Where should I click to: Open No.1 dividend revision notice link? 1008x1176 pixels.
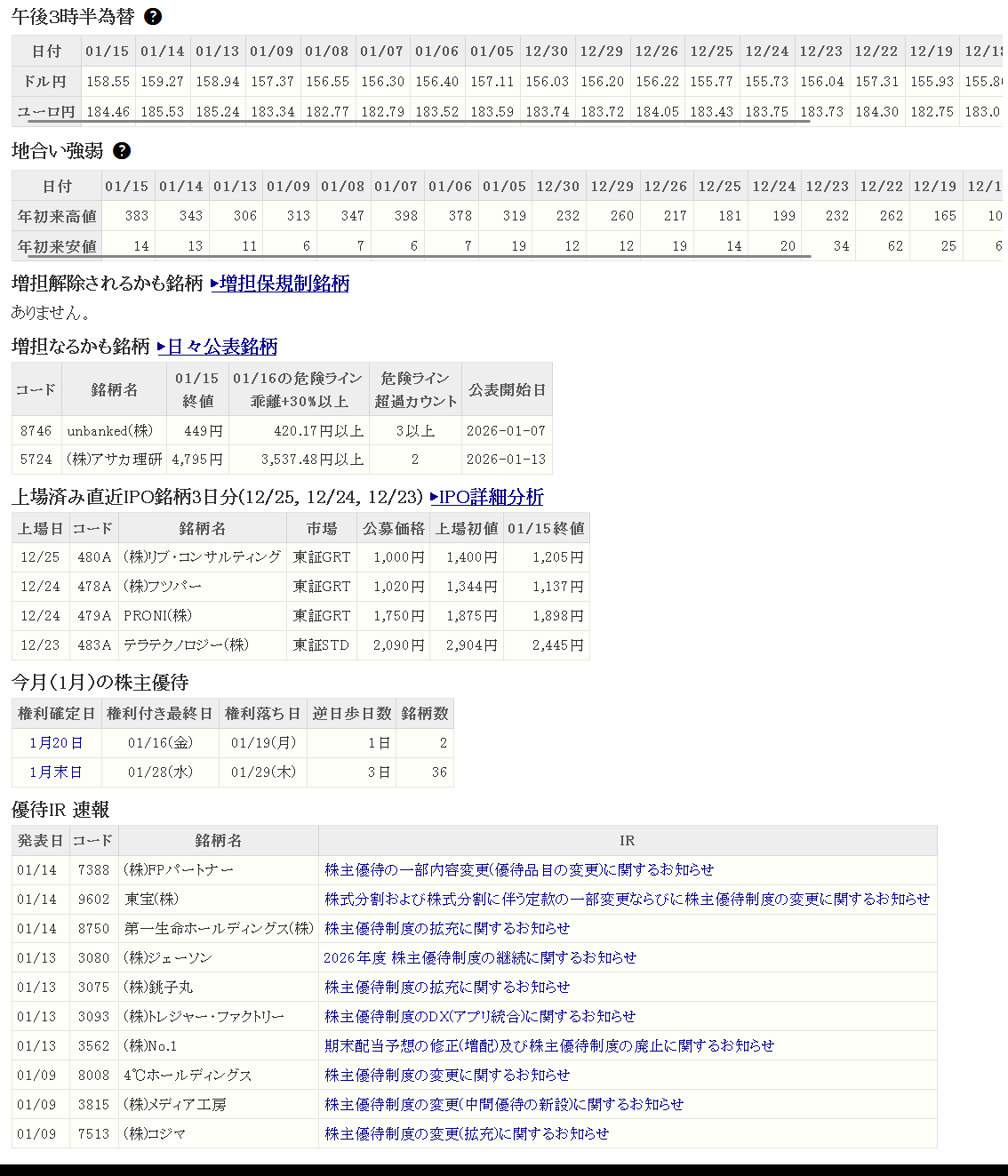pyautogui.click(x=549, y=1046)
